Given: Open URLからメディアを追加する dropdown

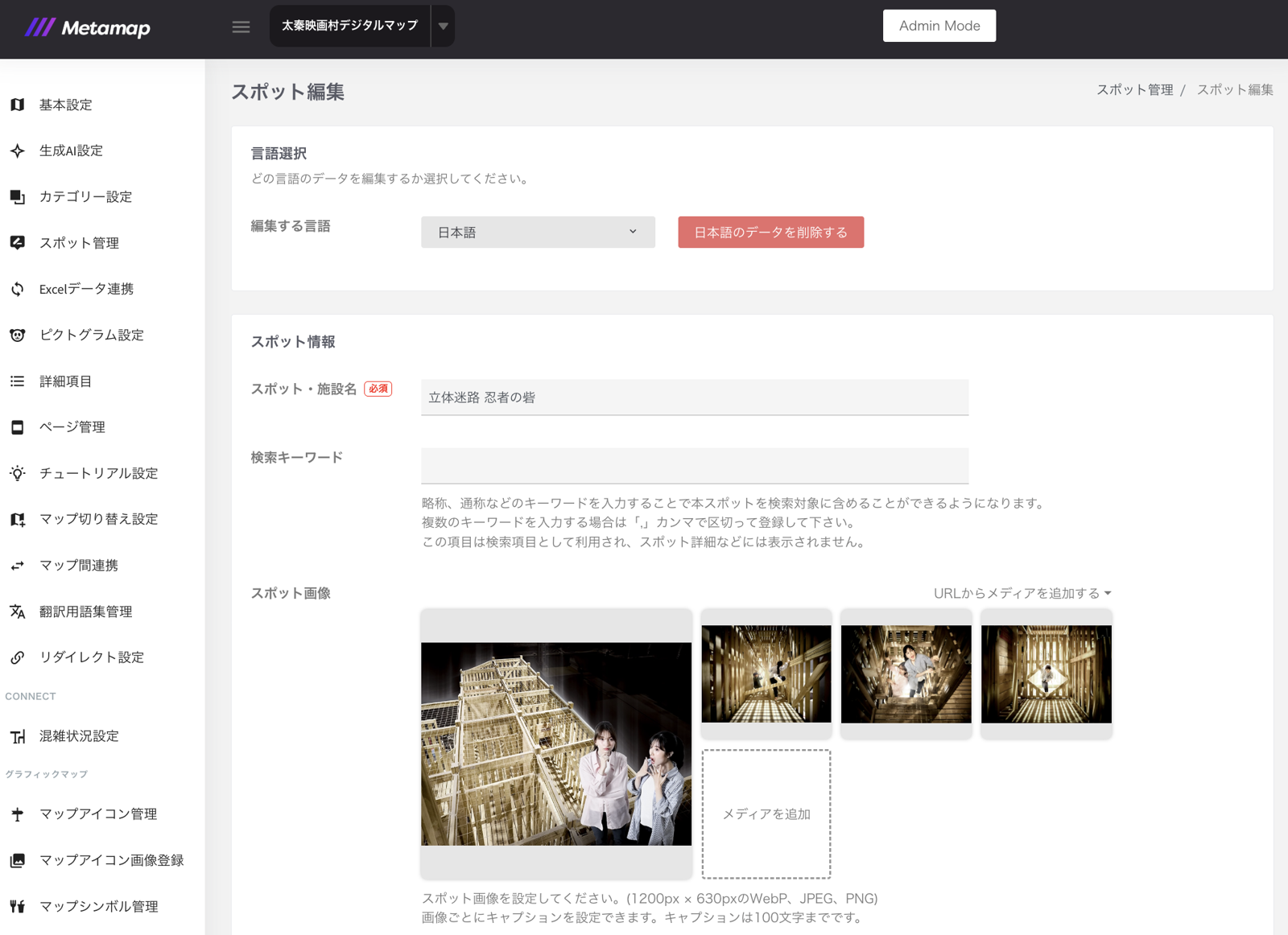Looking at the screenshot, I should click(x=1022, y=593).
